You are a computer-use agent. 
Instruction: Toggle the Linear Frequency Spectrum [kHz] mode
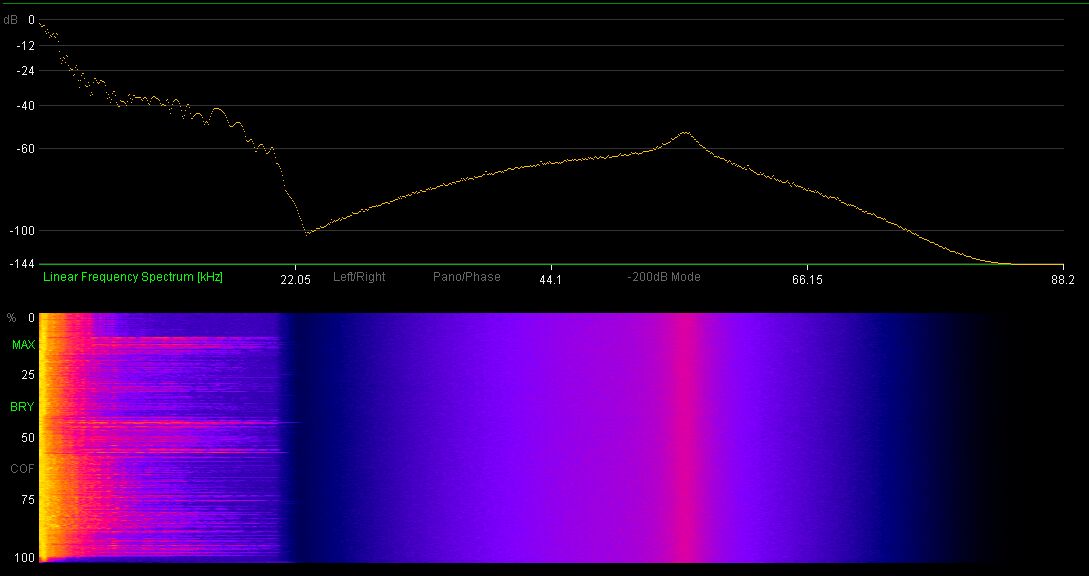click(132, 277)
